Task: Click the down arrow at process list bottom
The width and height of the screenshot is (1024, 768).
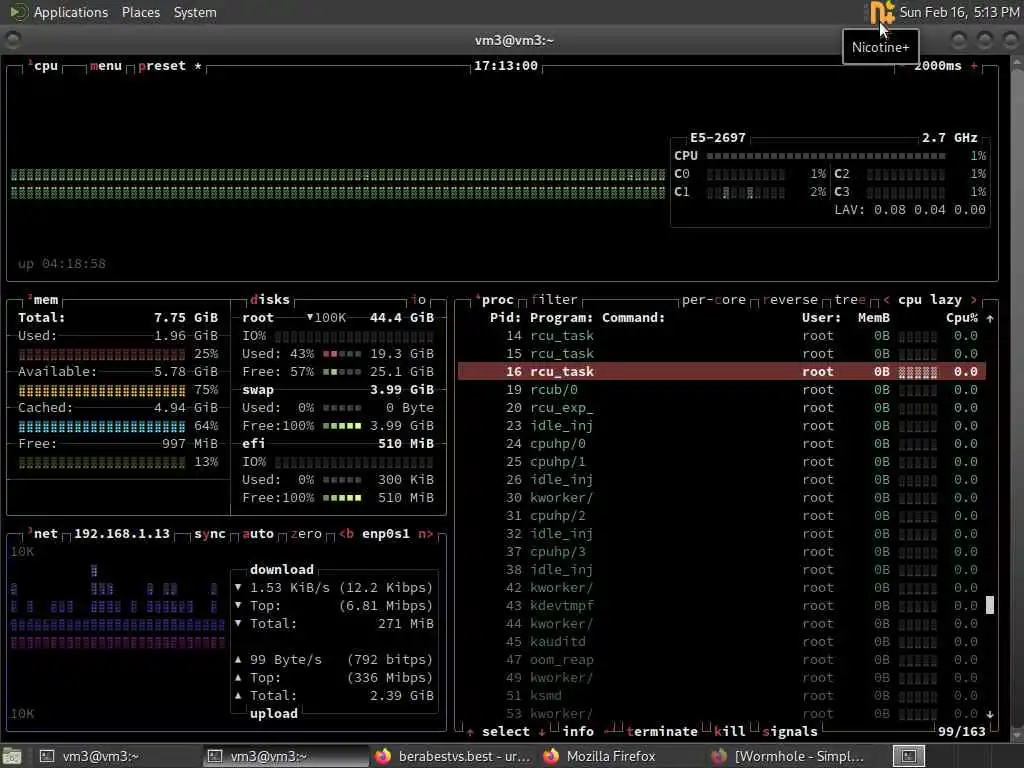Action: 990,714
